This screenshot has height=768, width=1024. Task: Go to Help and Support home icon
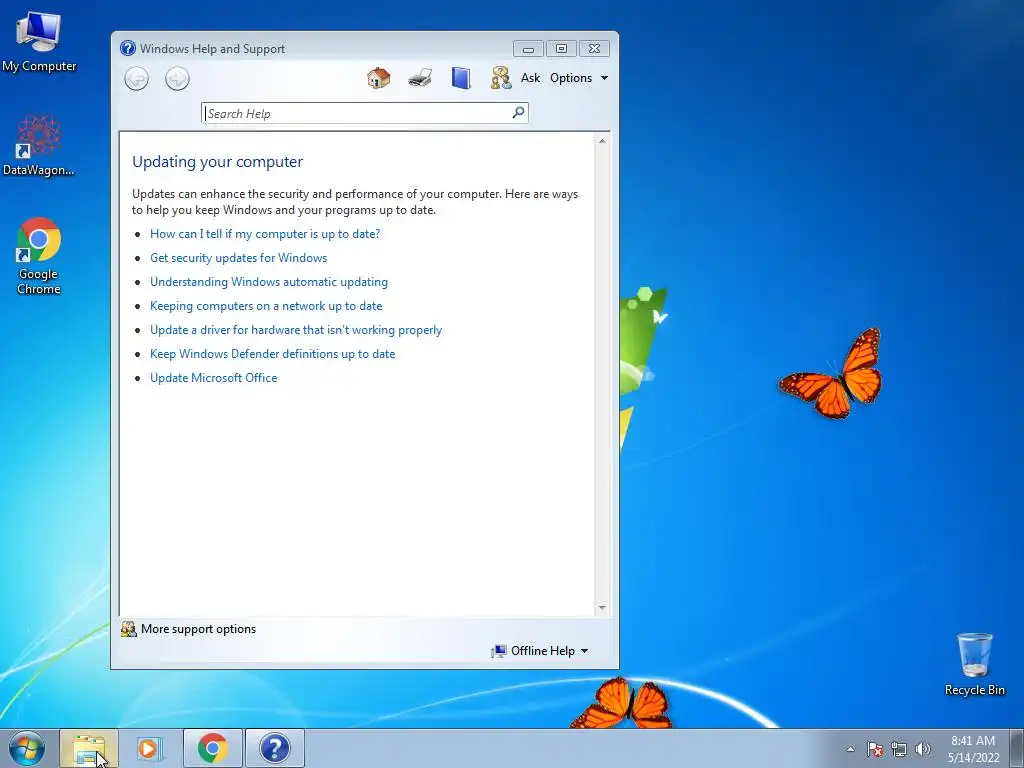tap(379, 78)
